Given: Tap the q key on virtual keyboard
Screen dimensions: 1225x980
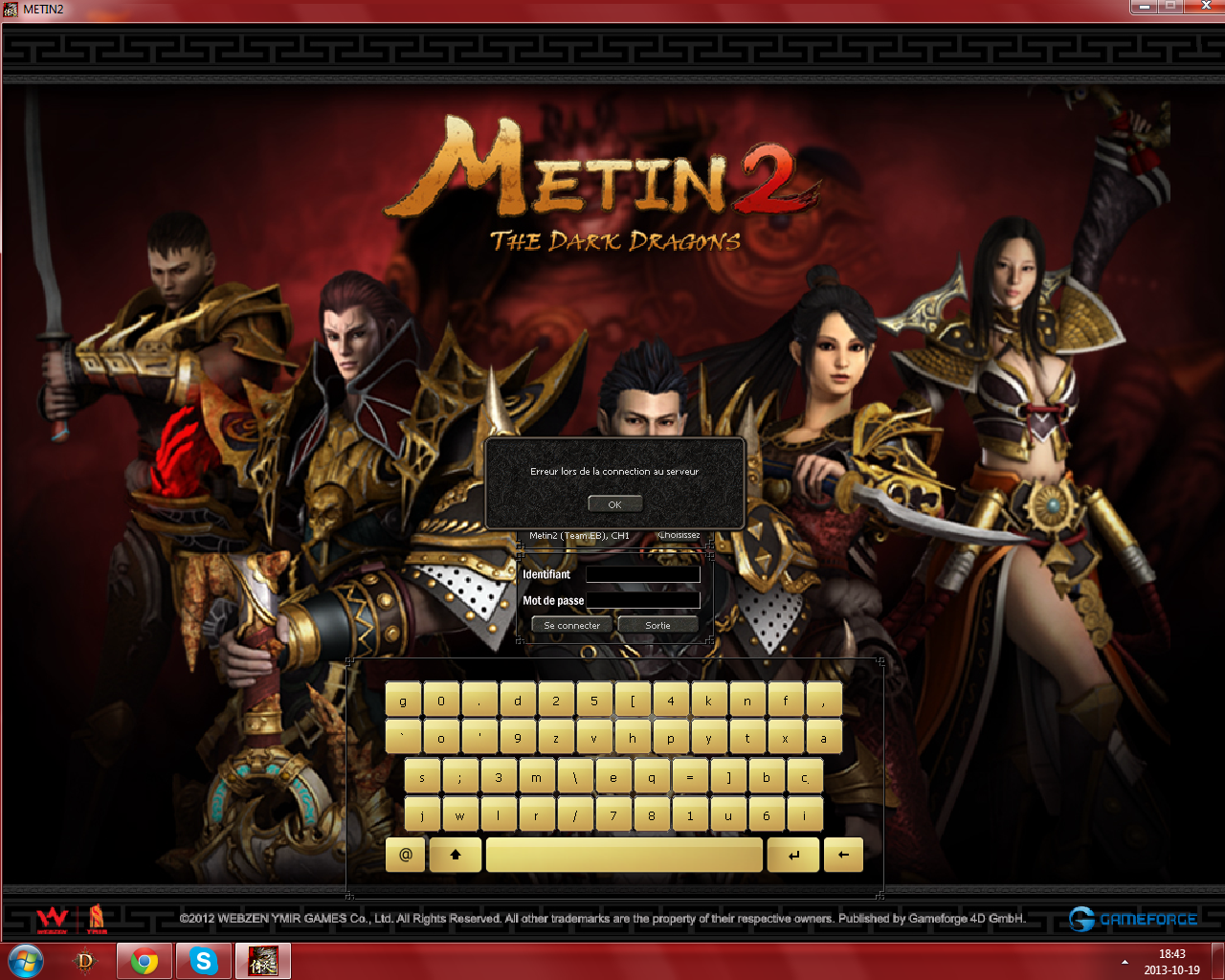Looking at the screenshot, I should tap(652, 776).
